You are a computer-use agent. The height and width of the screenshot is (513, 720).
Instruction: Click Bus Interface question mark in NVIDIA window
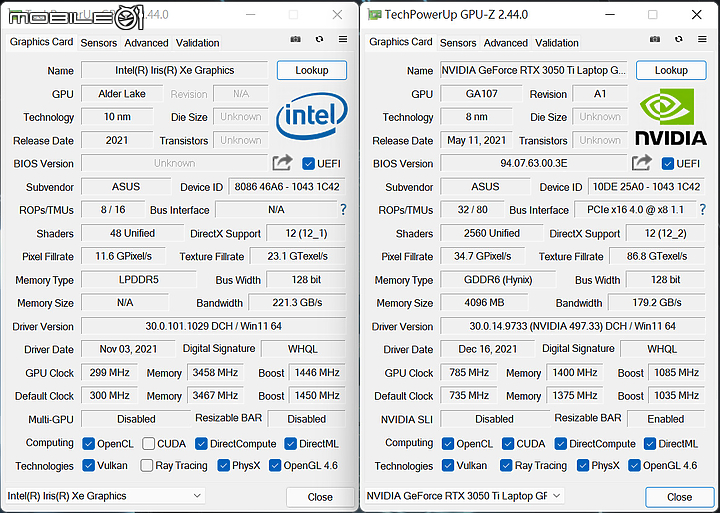tap(703, 210)
